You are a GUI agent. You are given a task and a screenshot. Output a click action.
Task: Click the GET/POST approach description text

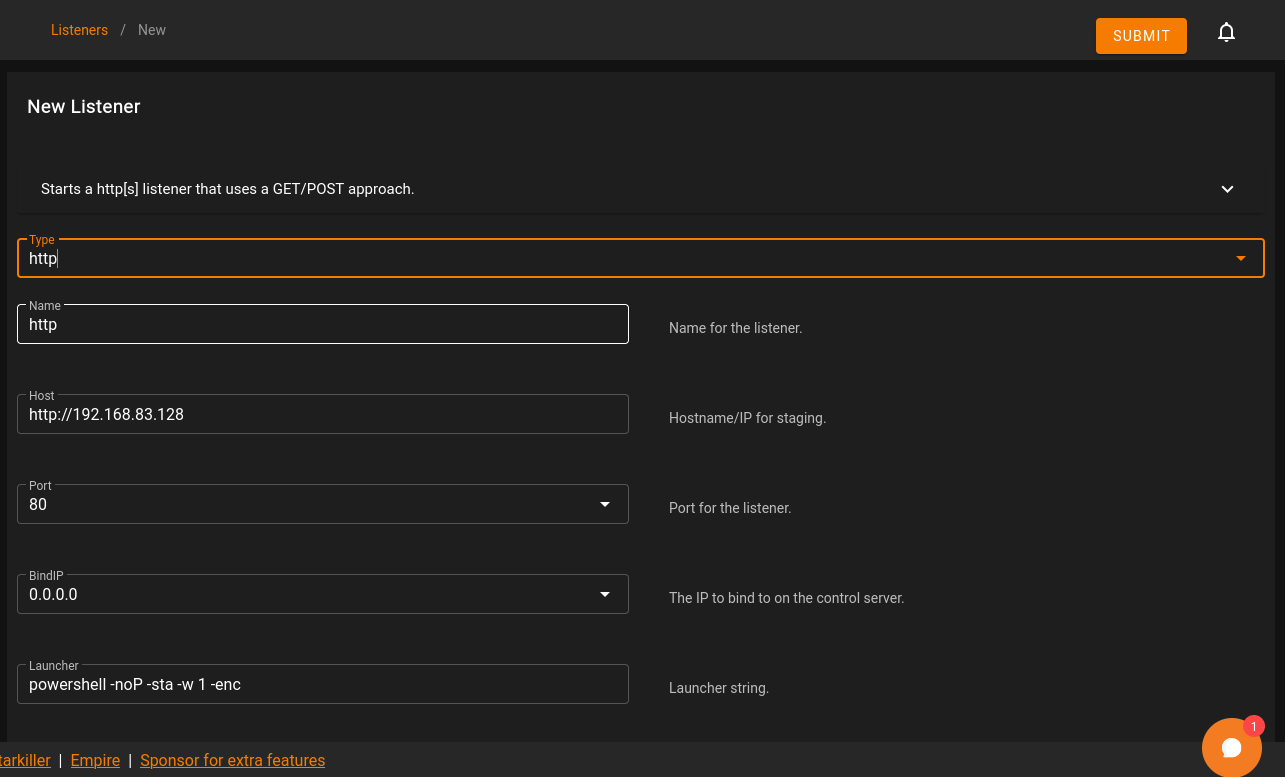[x=228, y=189]
